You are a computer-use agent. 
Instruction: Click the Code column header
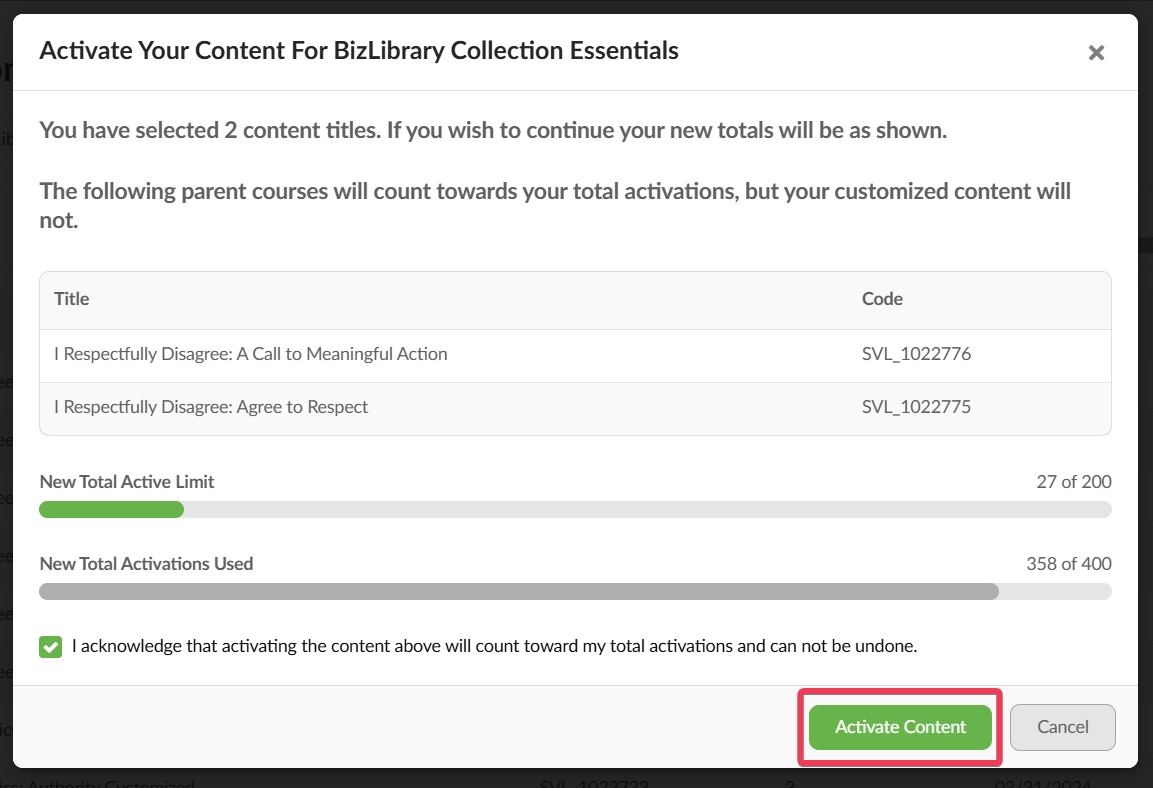tap(882, 299)
